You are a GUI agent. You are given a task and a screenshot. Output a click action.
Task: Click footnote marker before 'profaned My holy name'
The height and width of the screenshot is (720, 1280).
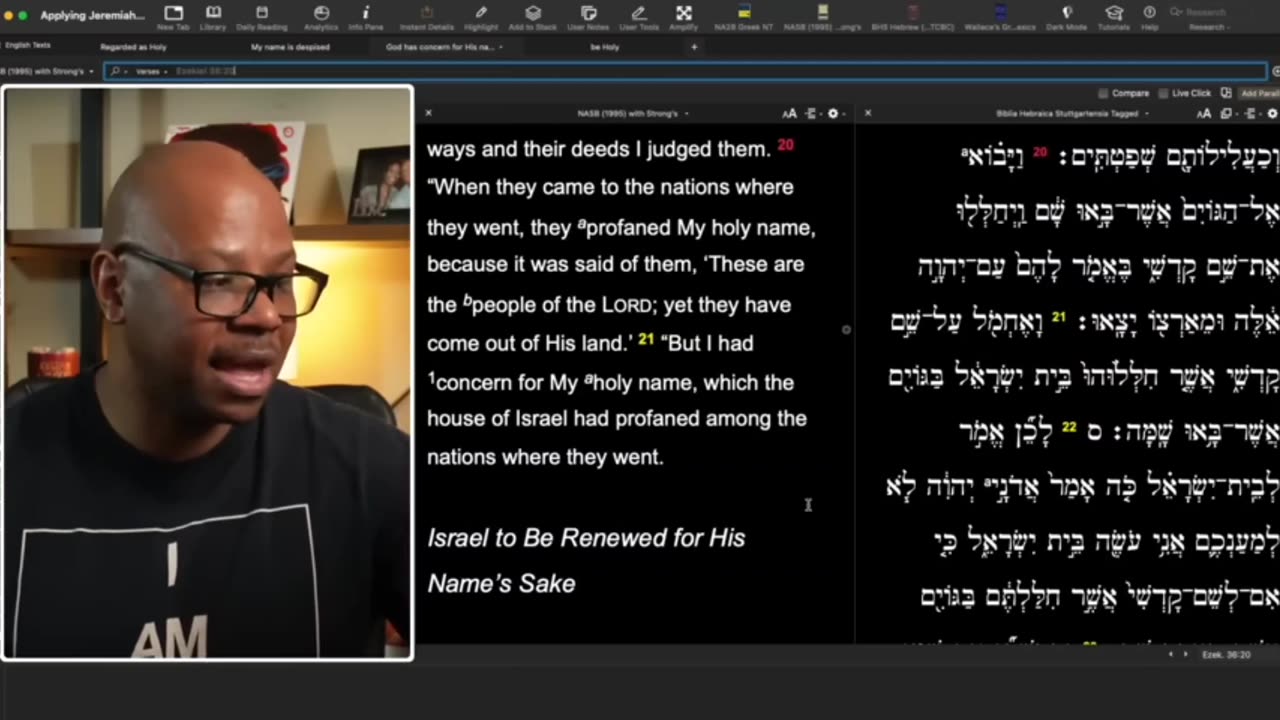[581, 224]
